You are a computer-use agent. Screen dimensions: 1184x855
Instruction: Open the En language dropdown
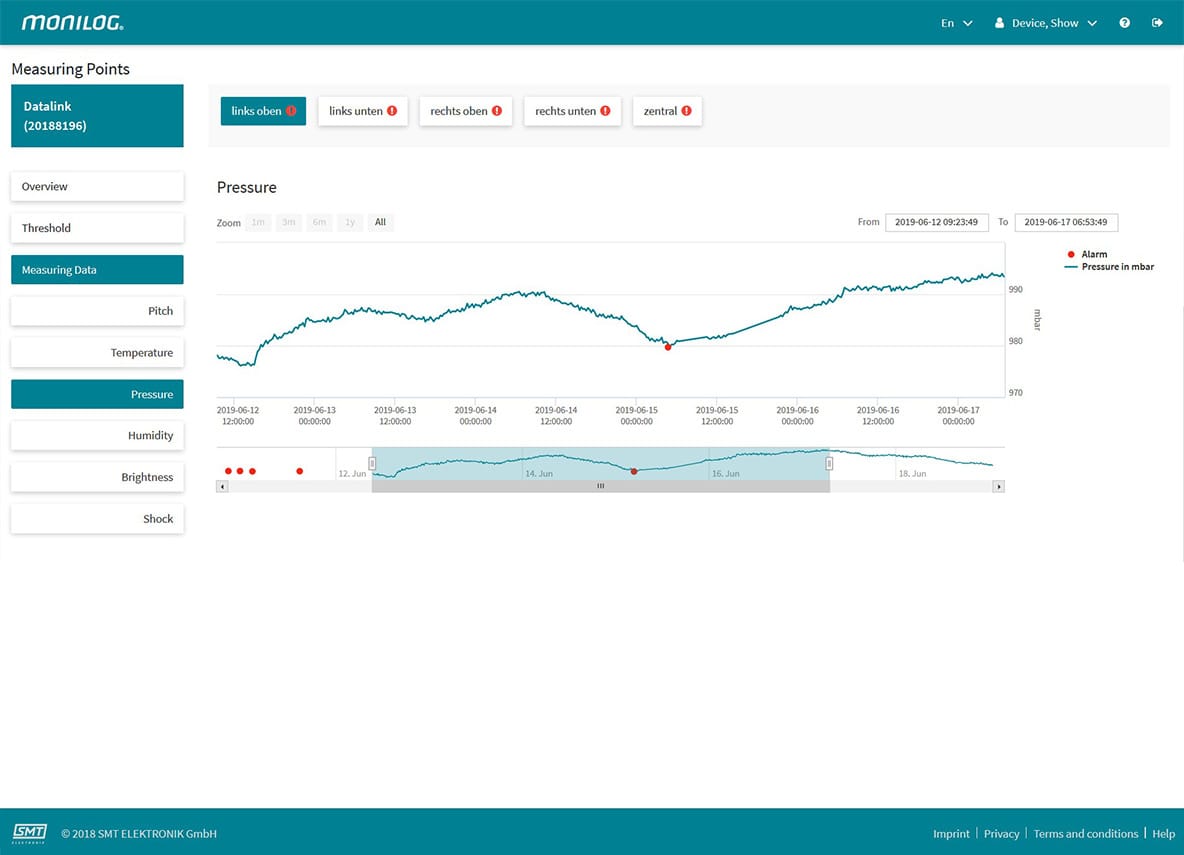pyautogui.click(x=956, y=23)
